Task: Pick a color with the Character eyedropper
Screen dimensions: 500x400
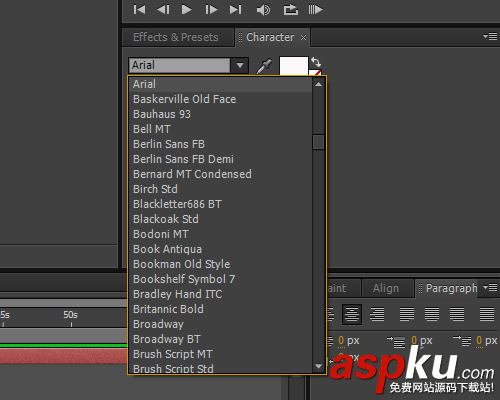Action: (x=264, y=66)
